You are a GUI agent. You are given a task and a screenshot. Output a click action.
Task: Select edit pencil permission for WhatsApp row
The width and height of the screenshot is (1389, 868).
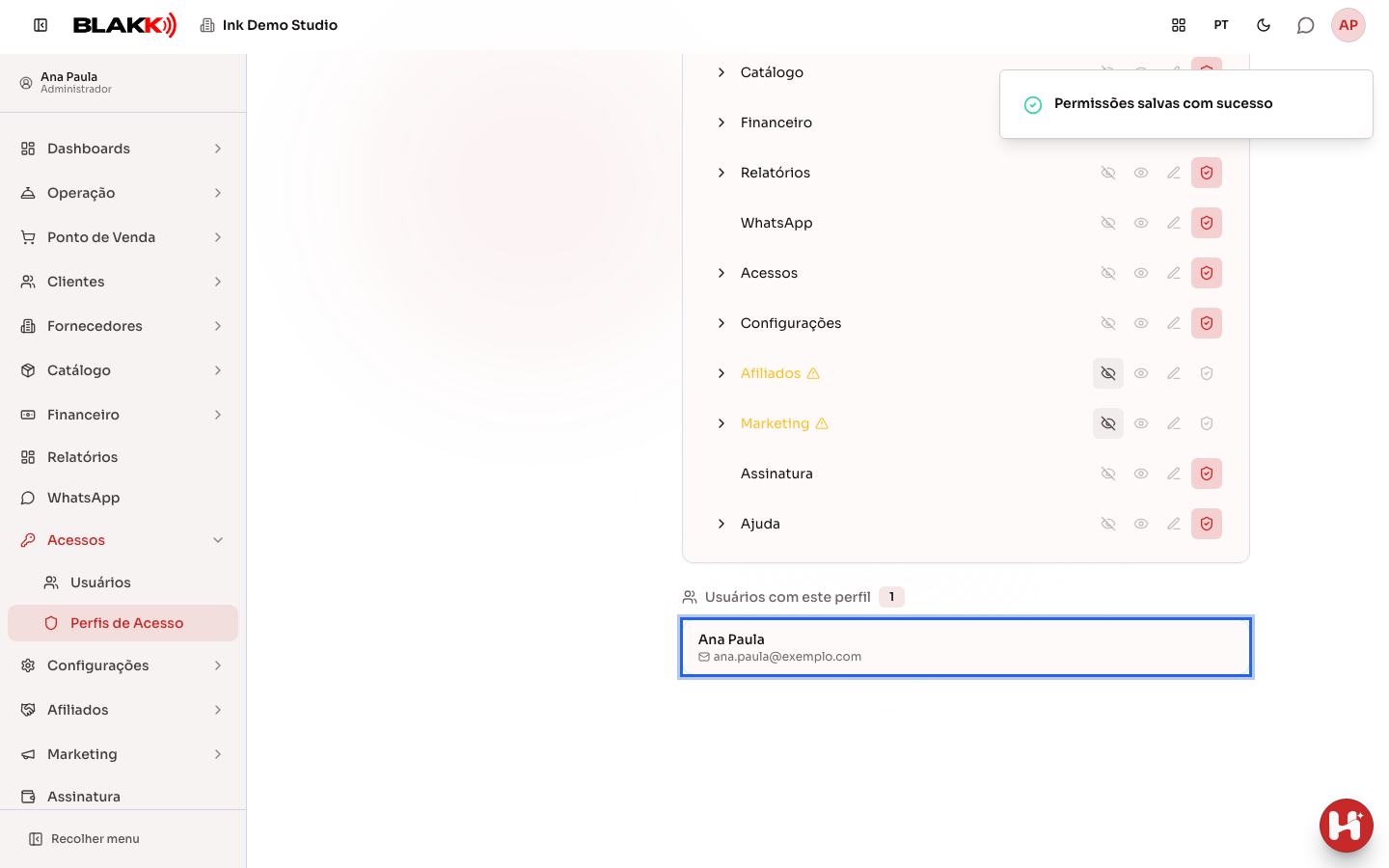pos(1174,223)
